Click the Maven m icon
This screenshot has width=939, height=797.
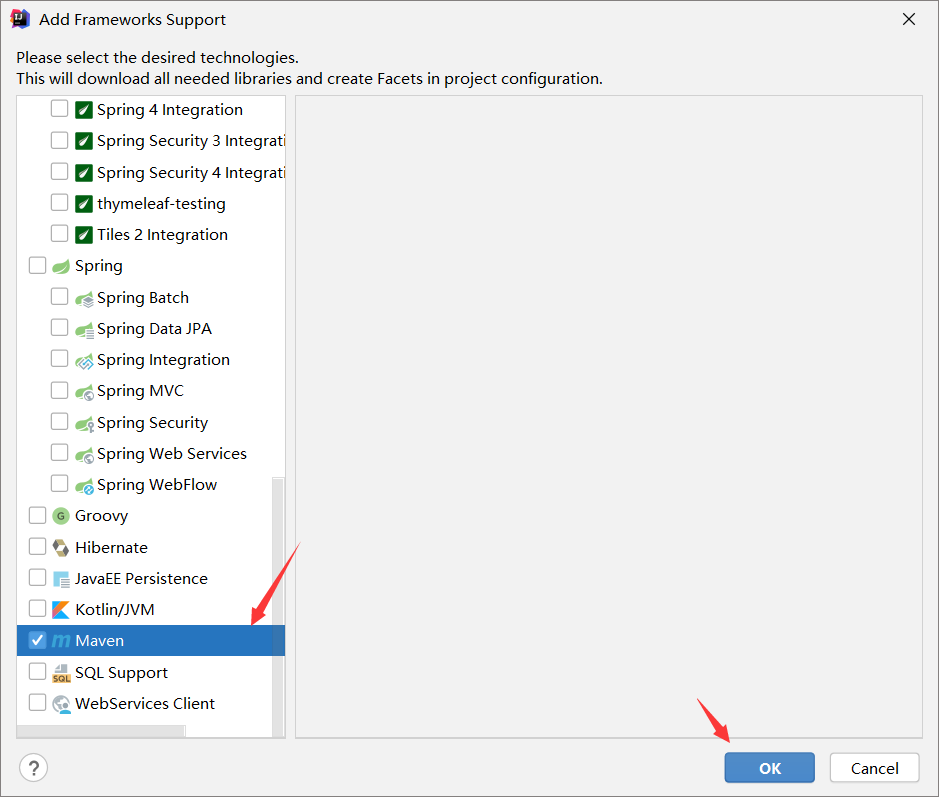[x=61, y=641]
